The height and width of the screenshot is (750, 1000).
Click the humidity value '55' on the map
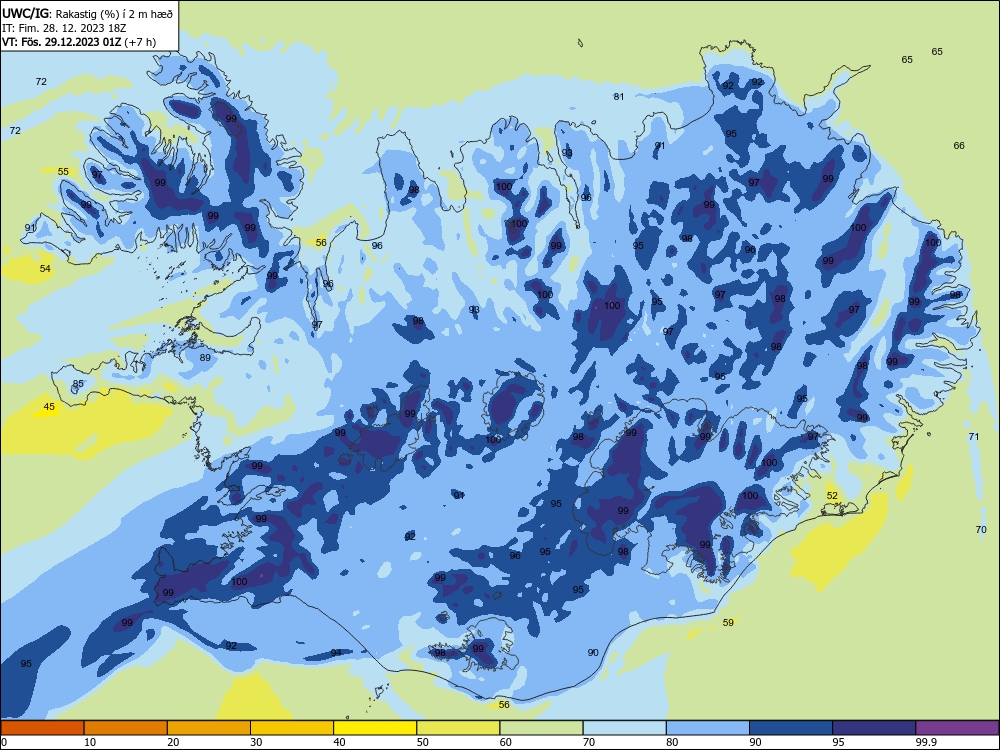(63, 172)
